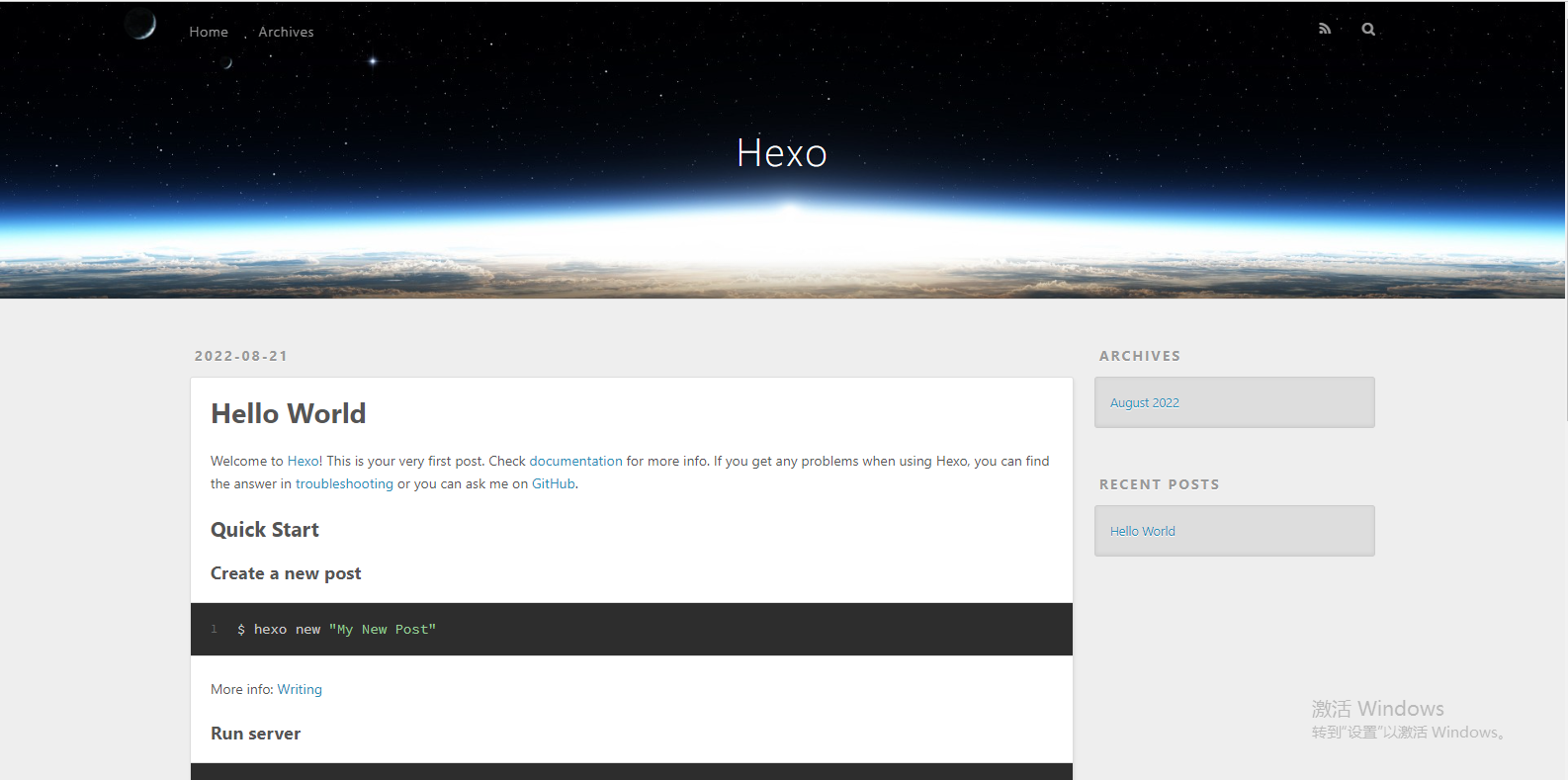Open August 2022 in Archives sidebar
The width and height of the screenshot is (1568, 780).
coord(1145,402)
